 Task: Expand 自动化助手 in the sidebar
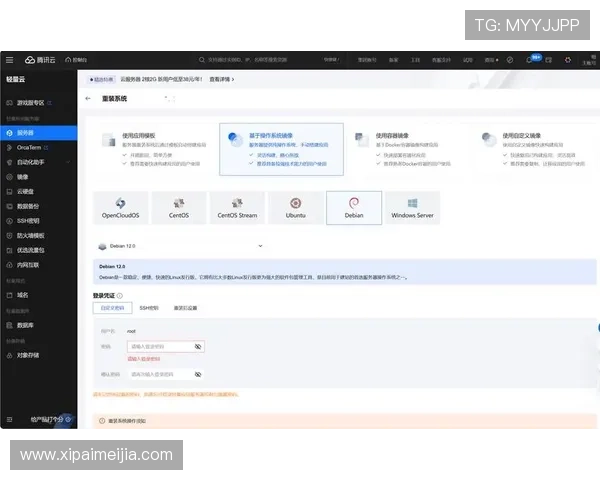tap(30, 161)
